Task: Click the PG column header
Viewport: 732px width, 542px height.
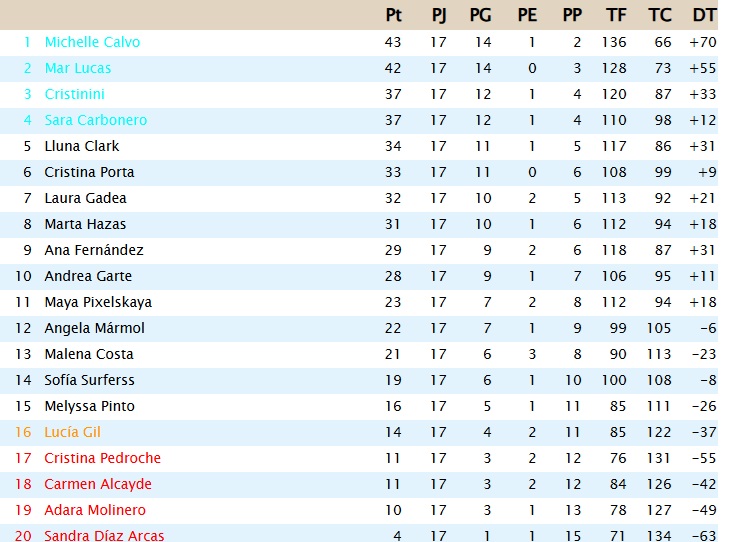Action: tap(481, 15)
